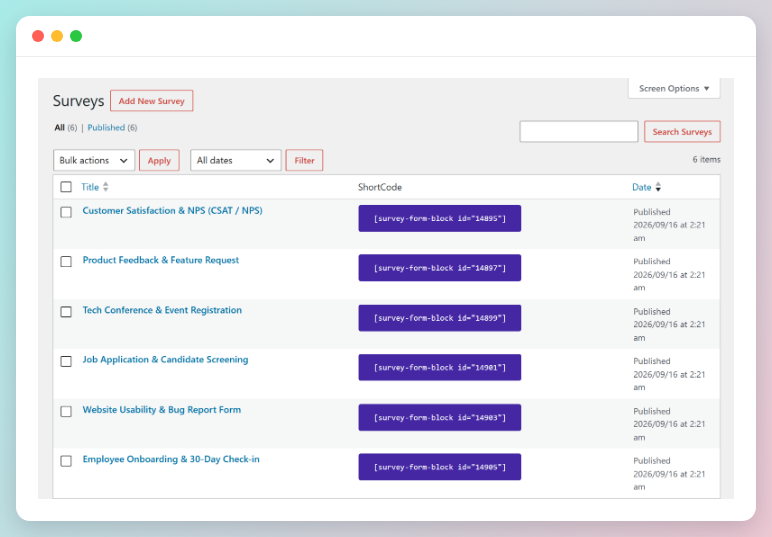This screenshot has height=537, width=772.
Task: Click the green maximize window button
Action: point(76,36)
